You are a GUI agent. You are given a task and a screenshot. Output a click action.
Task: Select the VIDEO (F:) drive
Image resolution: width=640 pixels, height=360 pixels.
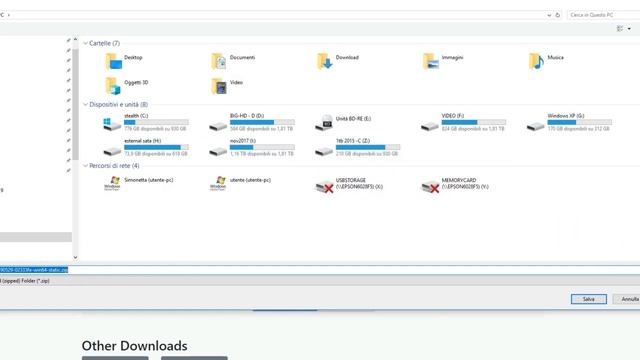pos(463,122)
